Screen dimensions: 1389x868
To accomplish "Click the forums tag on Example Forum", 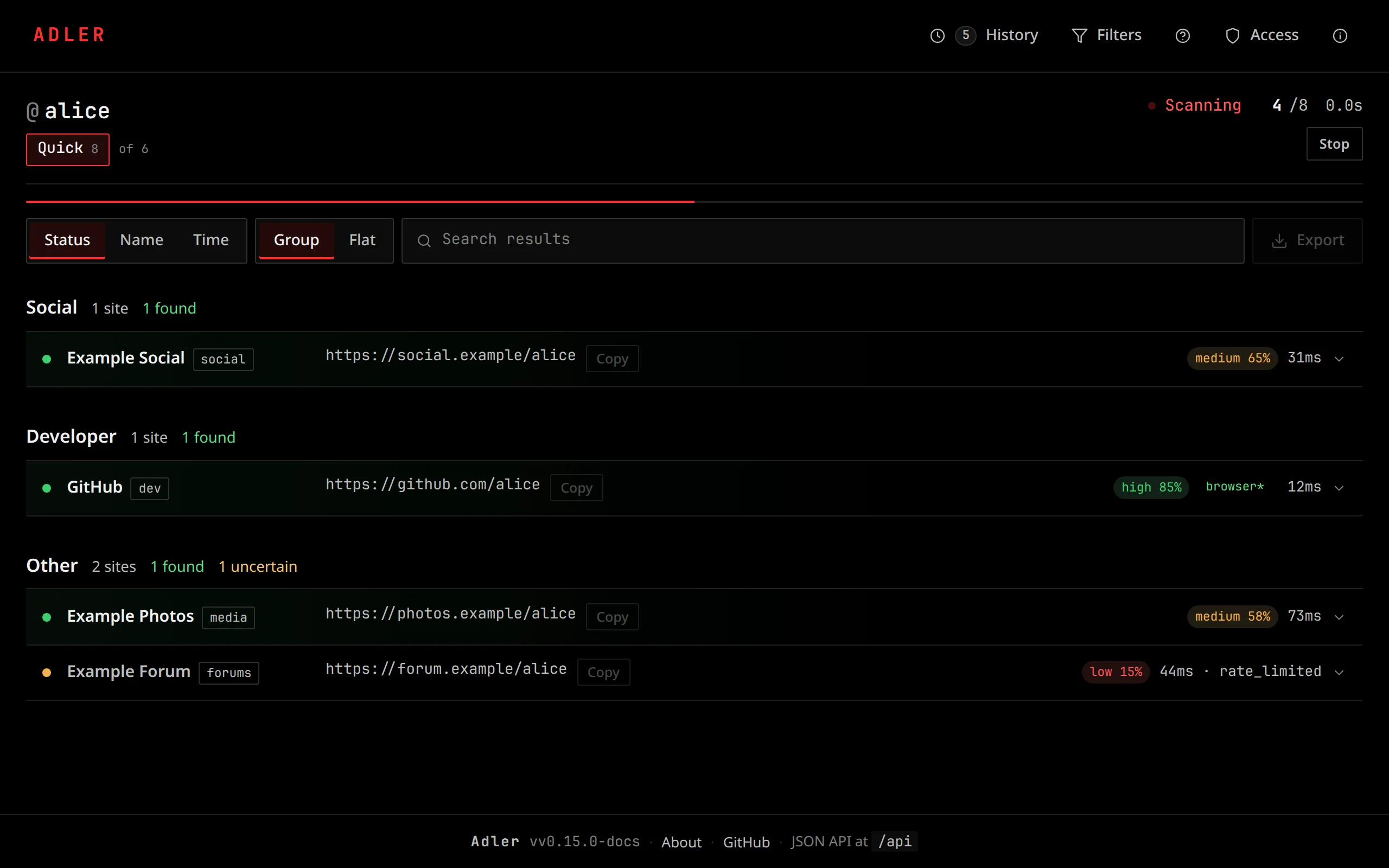I will (229, 673).
